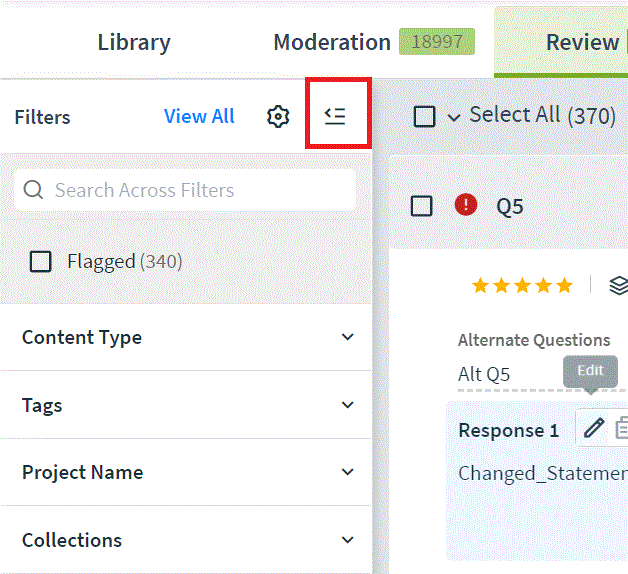Focus the Search Across Filters field
Image resolution: width=628 pixels, height=574 pixels.
[x=185, y=190]
